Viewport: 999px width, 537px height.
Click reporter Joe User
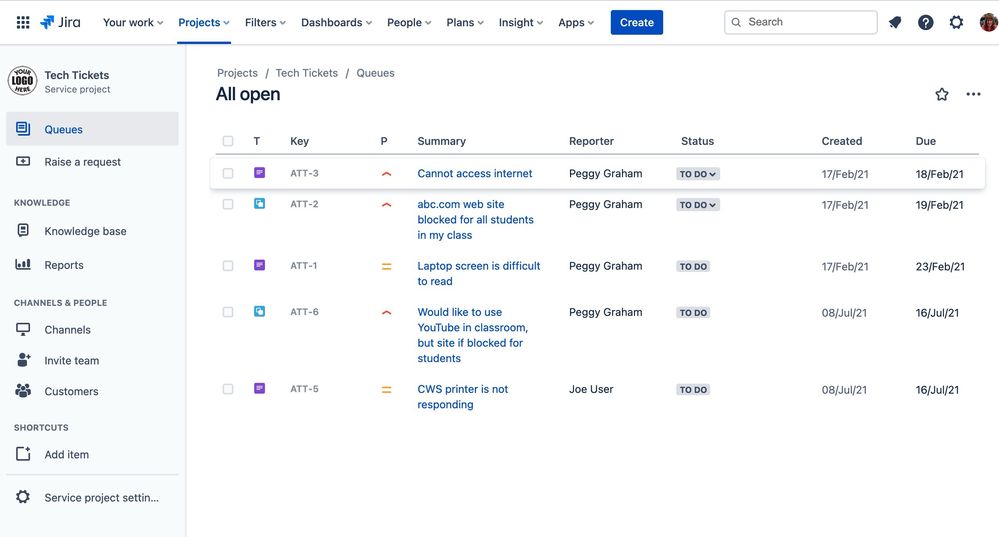click(591, 389)
